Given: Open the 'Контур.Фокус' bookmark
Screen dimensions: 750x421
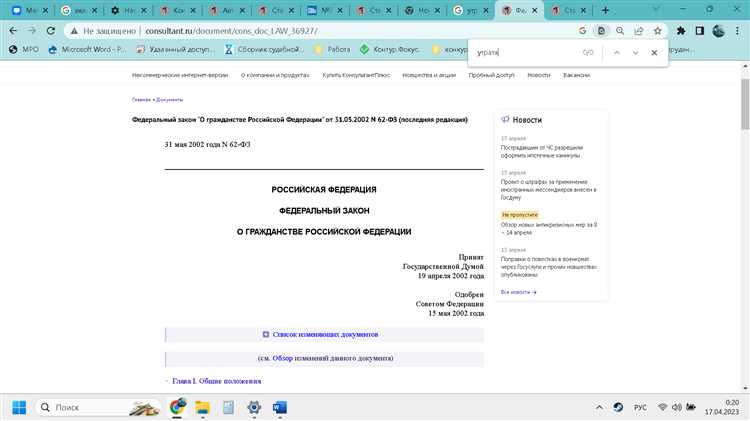Looking at the screenshot, I should pyautogui.click(x=391, y=49).
